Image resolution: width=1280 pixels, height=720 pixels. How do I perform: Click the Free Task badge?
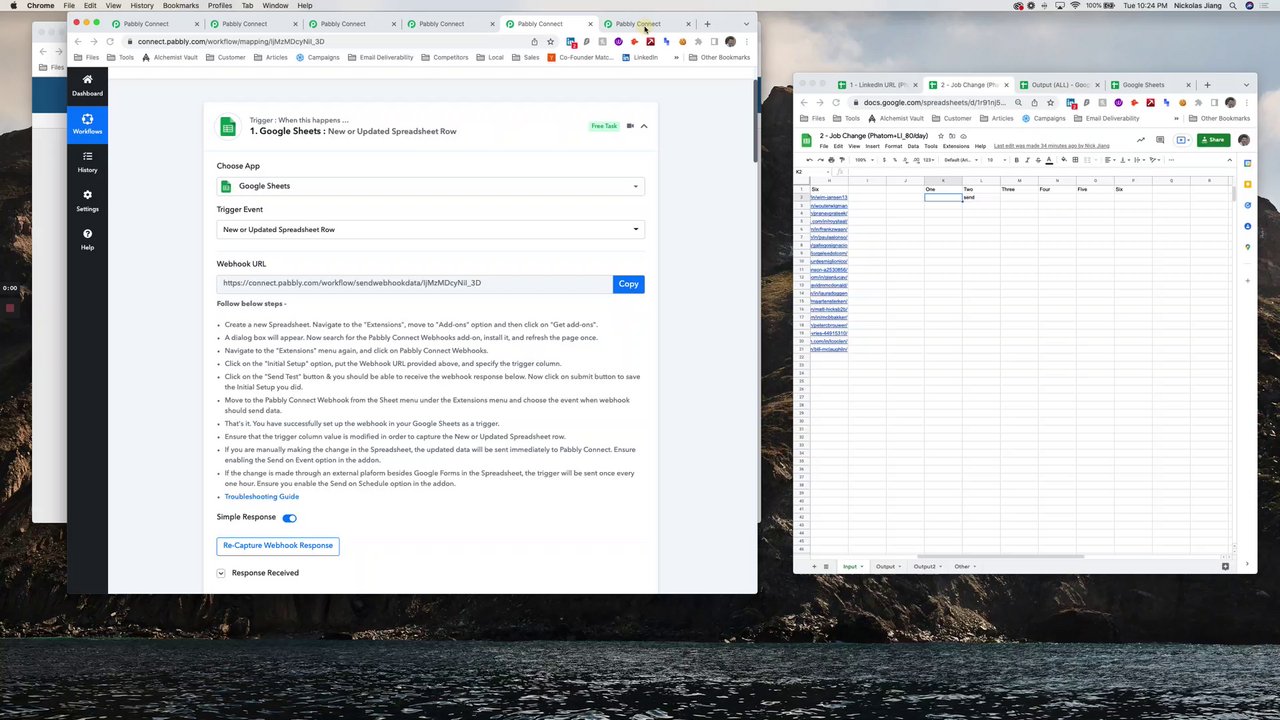tap(604, 126)
